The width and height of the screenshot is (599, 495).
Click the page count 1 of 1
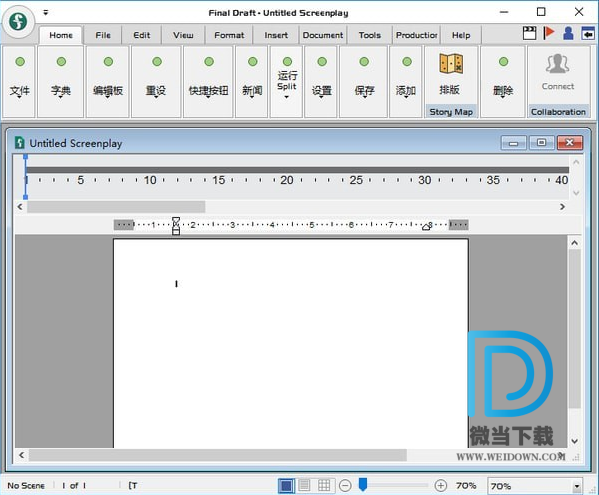click(74, 485)
